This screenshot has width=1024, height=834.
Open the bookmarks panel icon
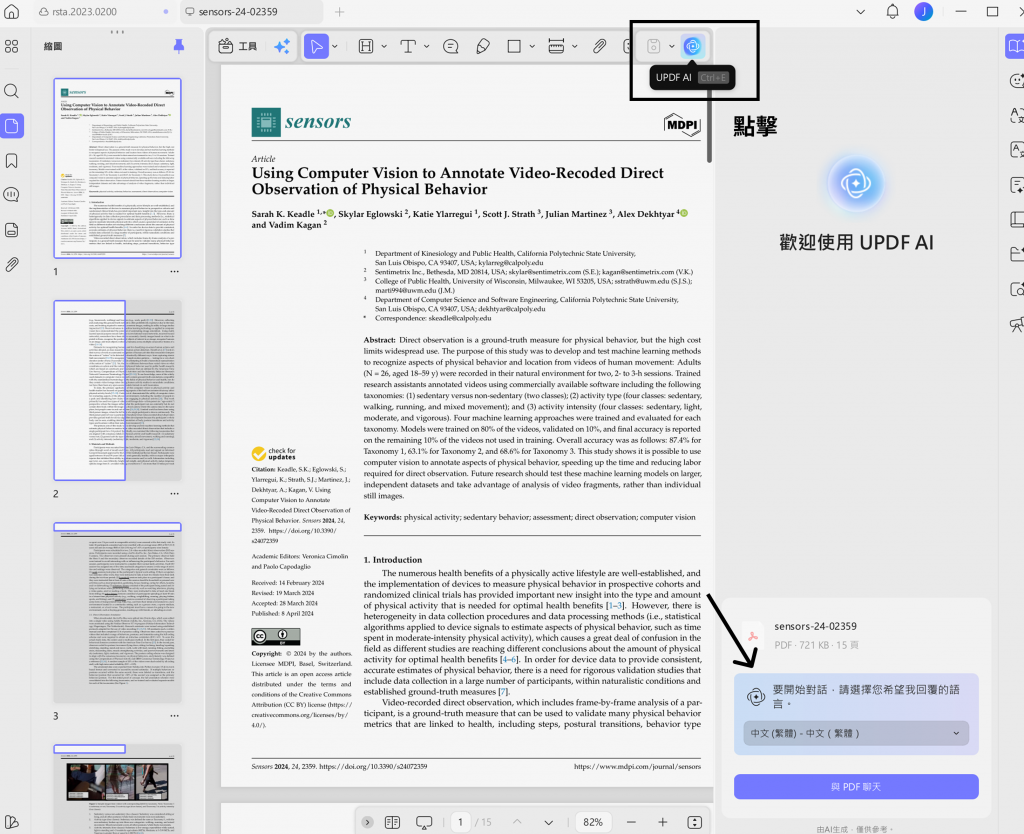point(12,161)
